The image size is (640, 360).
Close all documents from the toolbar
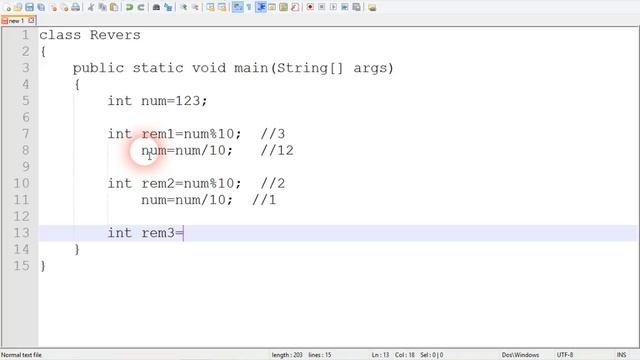[x=64, y=7]
